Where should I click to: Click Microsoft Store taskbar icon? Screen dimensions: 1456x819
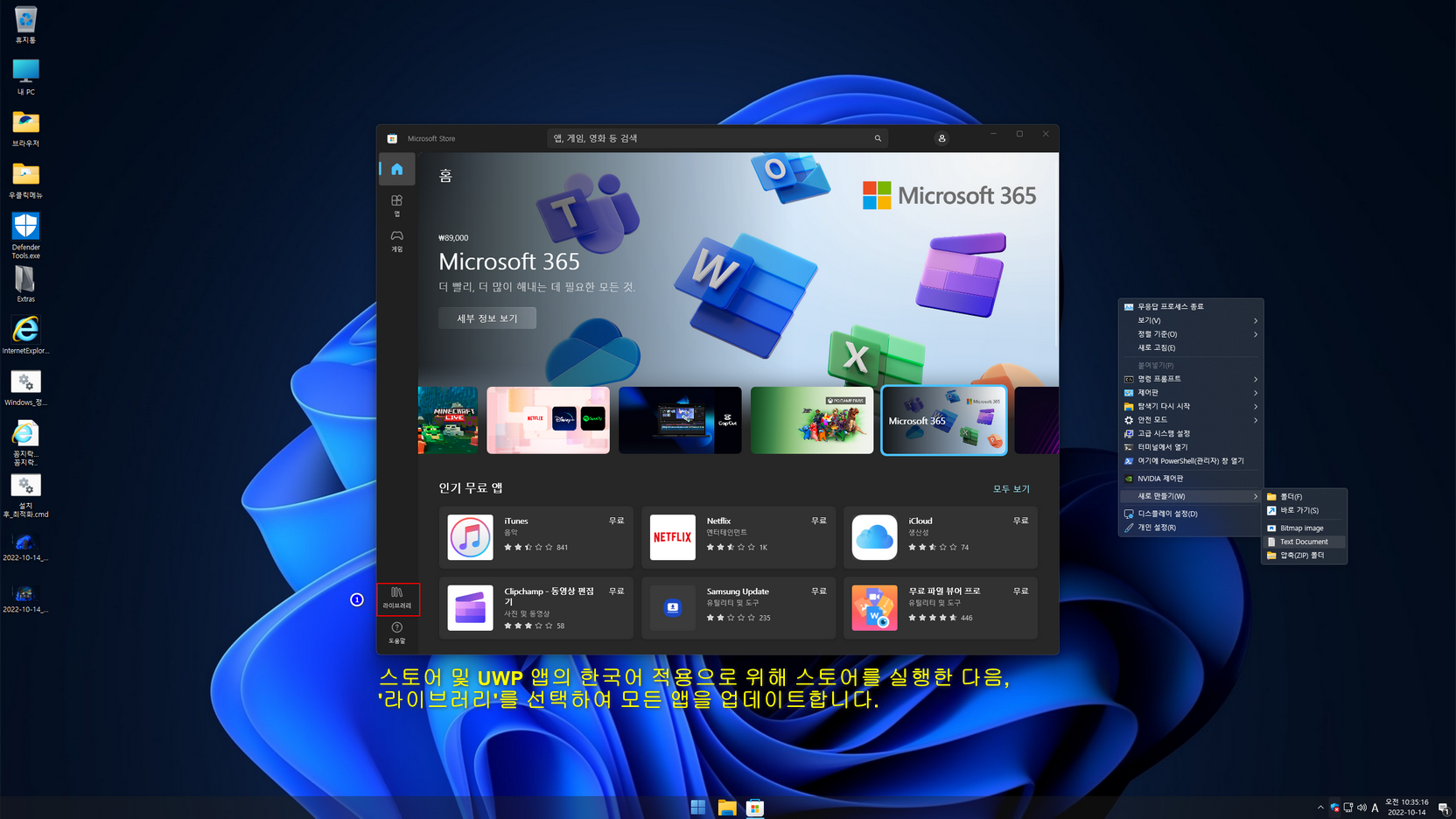click(755, 808)
